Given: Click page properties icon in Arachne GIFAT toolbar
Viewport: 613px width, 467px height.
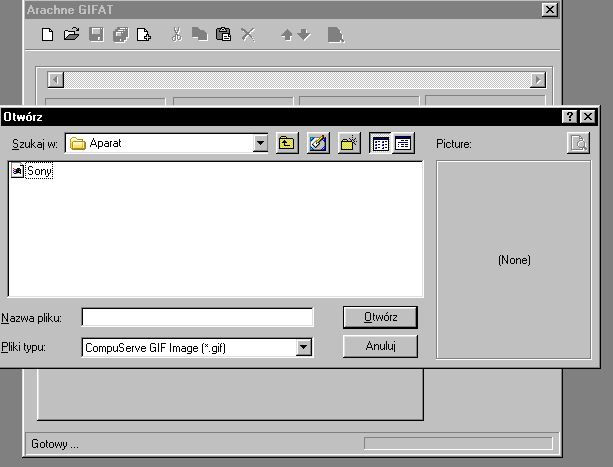Looking at the screenshot, I should coord(336,35).
